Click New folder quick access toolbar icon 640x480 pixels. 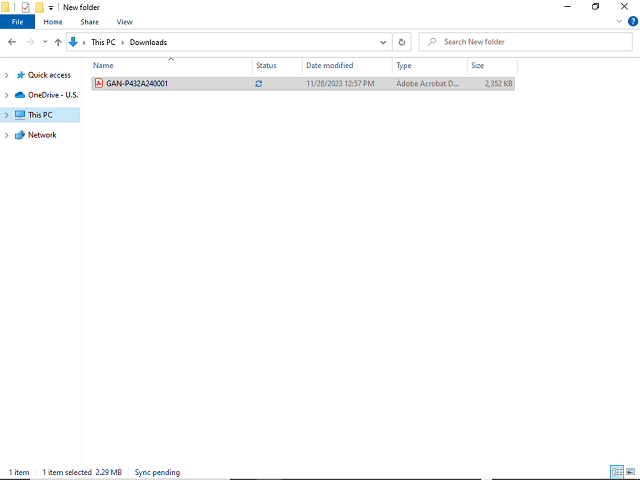(x=39, y=7)
